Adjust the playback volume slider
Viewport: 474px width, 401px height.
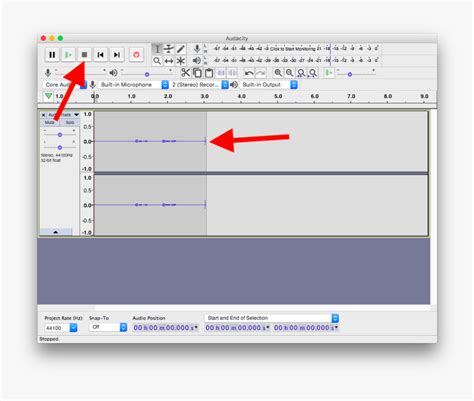pyautogui.click(x=147, y=74)
